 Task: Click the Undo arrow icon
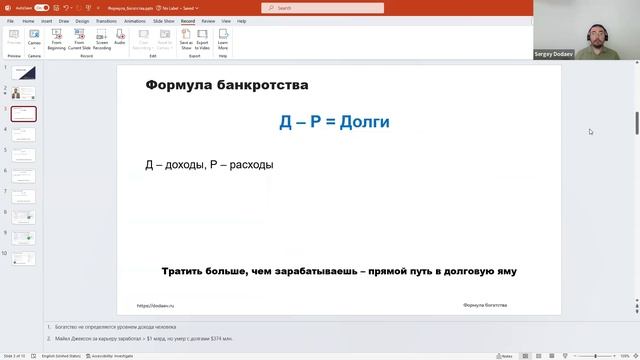pyautogui.click(x=65, y=8)
